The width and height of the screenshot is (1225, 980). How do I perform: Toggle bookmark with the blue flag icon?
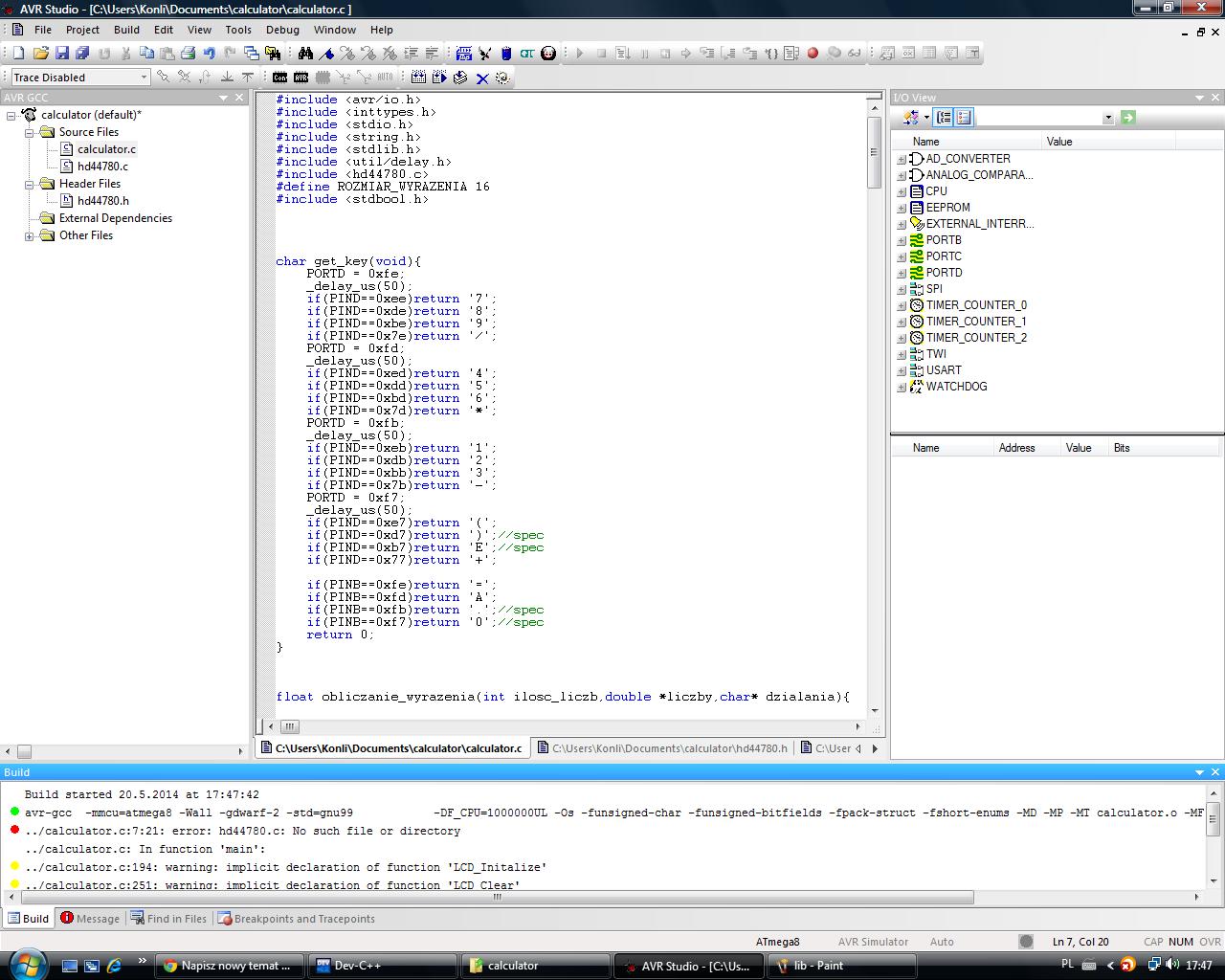pyautogui.click(x=326, y=54)
